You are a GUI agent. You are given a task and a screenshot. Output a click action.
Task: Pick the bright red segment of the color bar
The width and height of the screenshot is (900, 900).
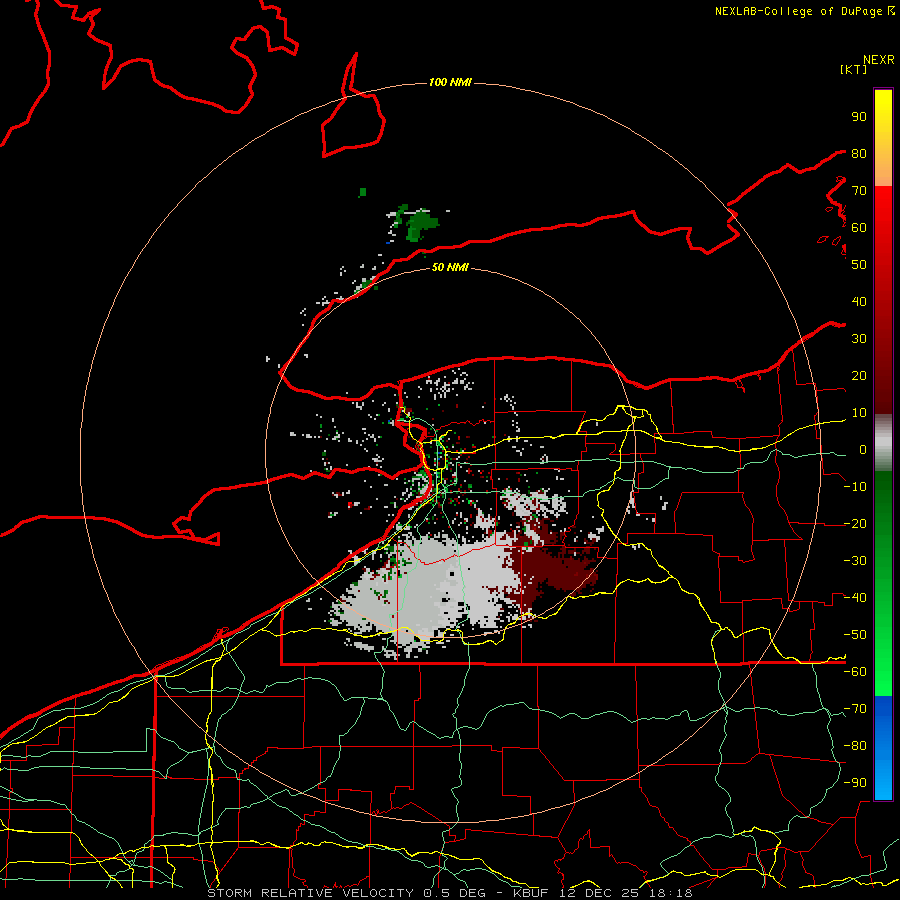pyautogui.click(x=883, y=212)
